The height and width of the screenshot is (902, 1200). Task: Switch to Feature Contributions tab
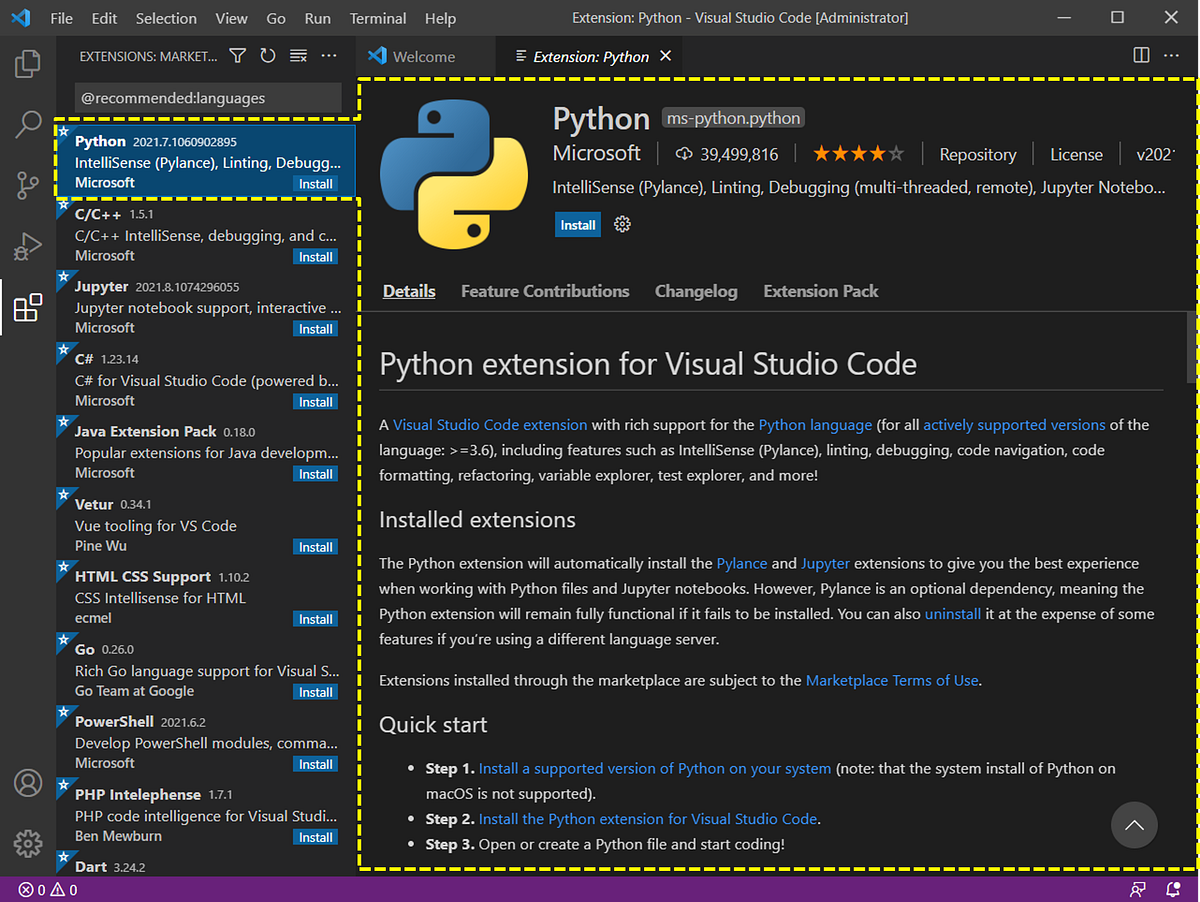tap(545, 291)
